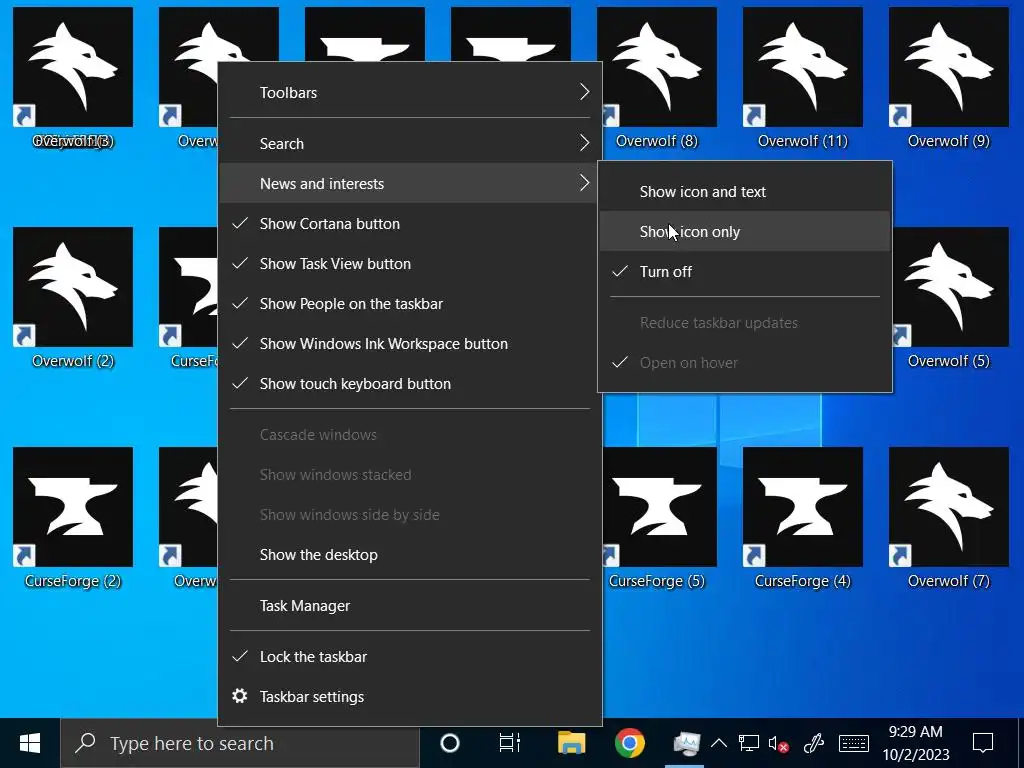Open Task Manager from the context menu
The height and width of the screenshot is (768, 1024).
(x=410, y=606)
